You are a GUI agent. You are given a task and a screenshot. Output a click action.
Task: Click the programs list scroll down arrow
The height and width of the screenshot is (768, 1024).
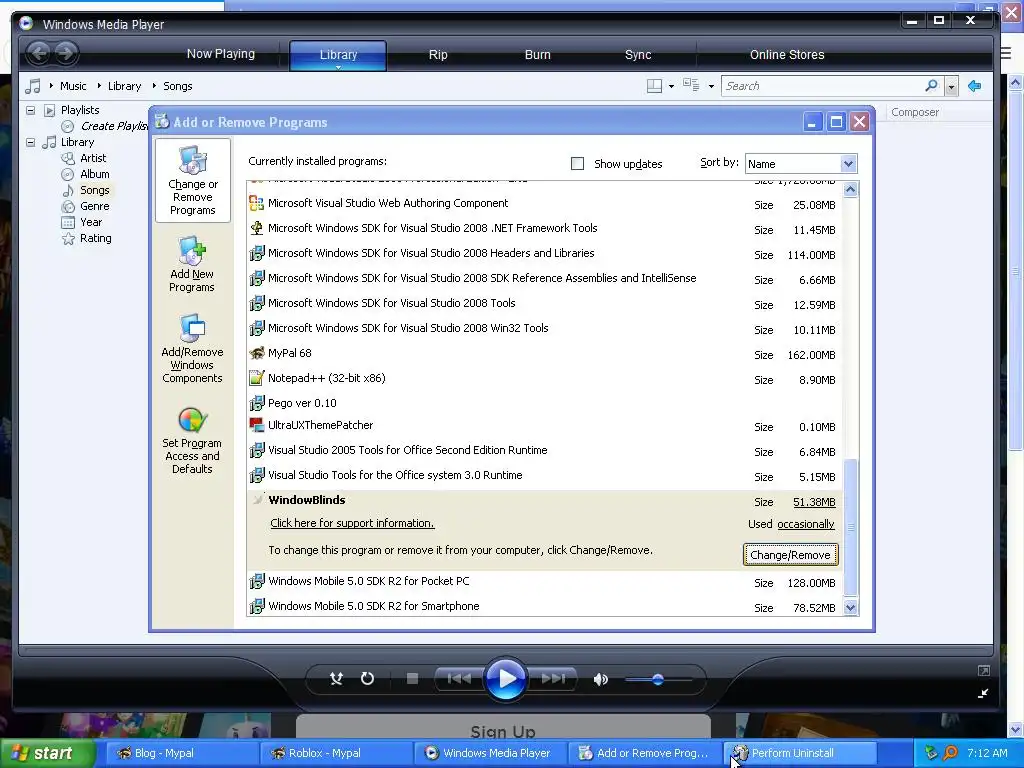point(850,608)
